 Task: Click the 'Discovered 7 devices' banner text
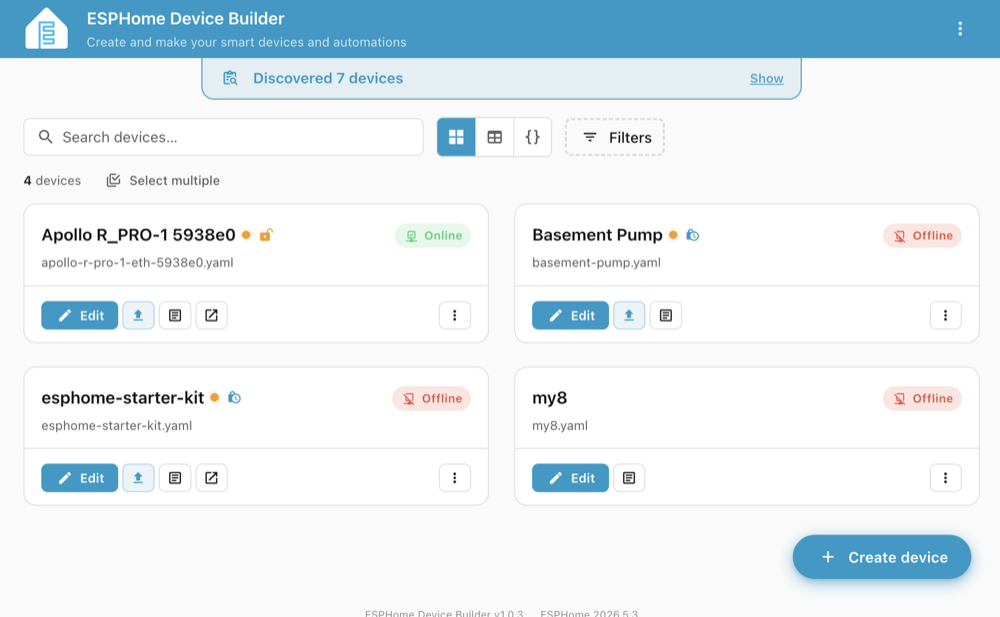328,78
